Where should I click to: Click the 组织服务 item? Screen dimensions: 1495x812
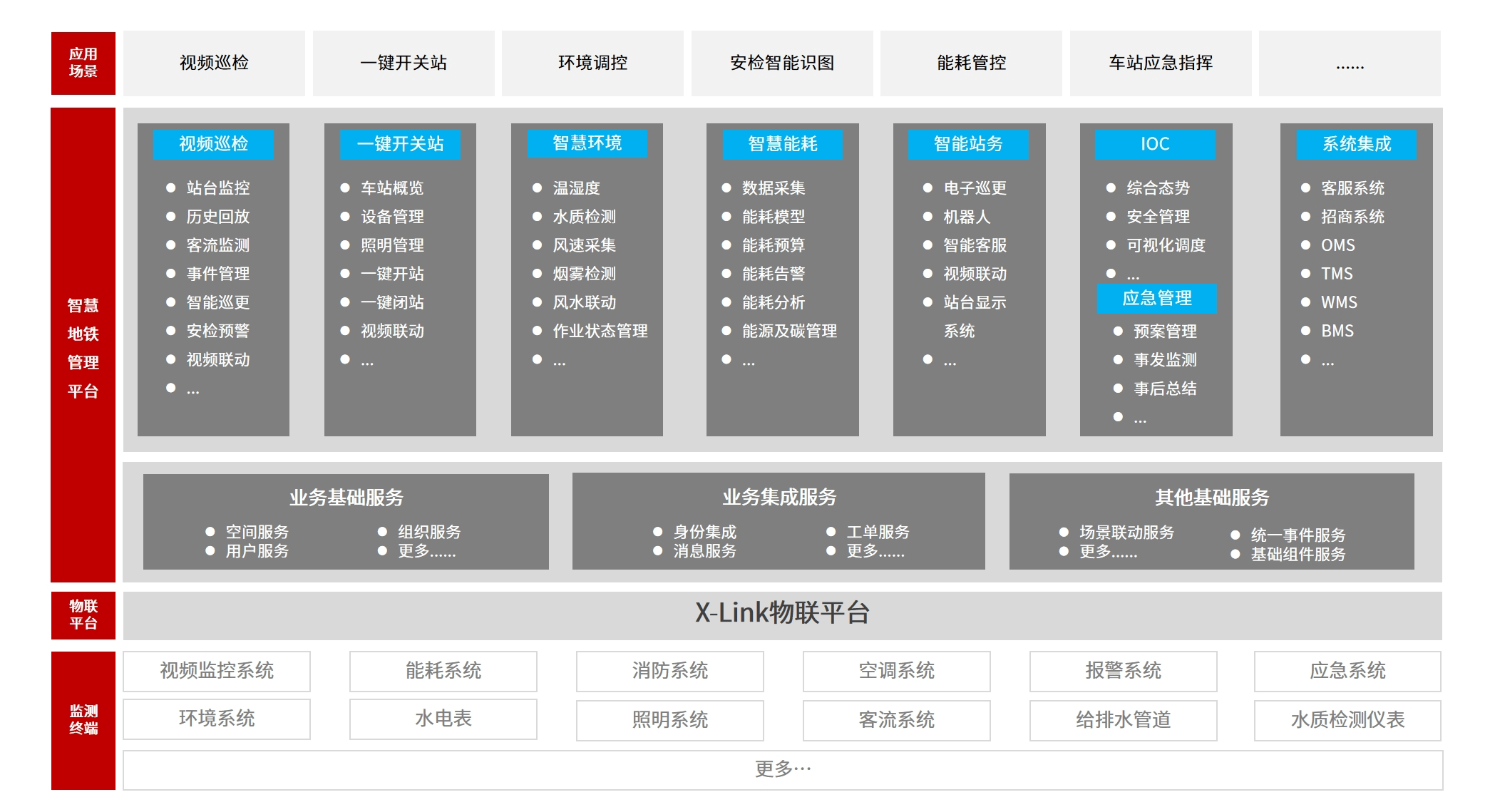coord(429,532)
